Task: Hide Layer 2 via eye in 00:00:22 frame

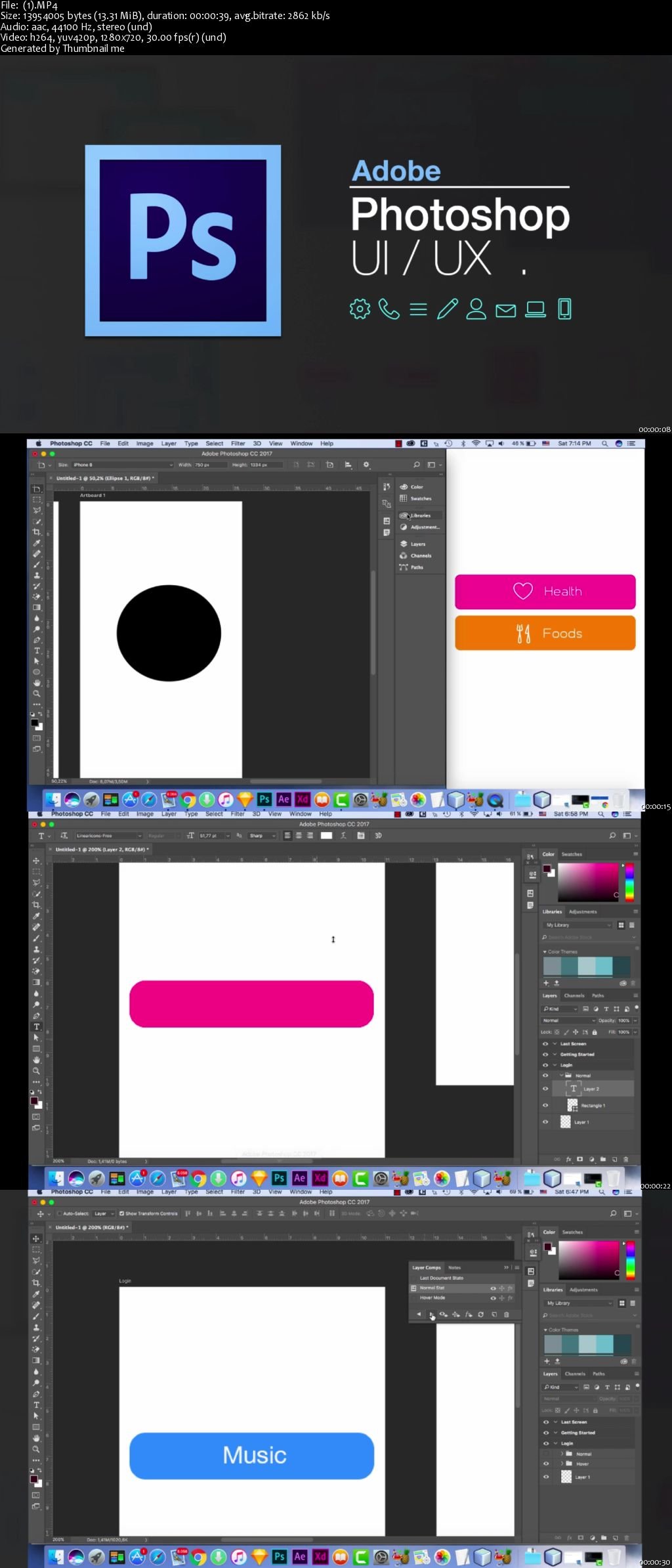Action: pos(545,1089)
